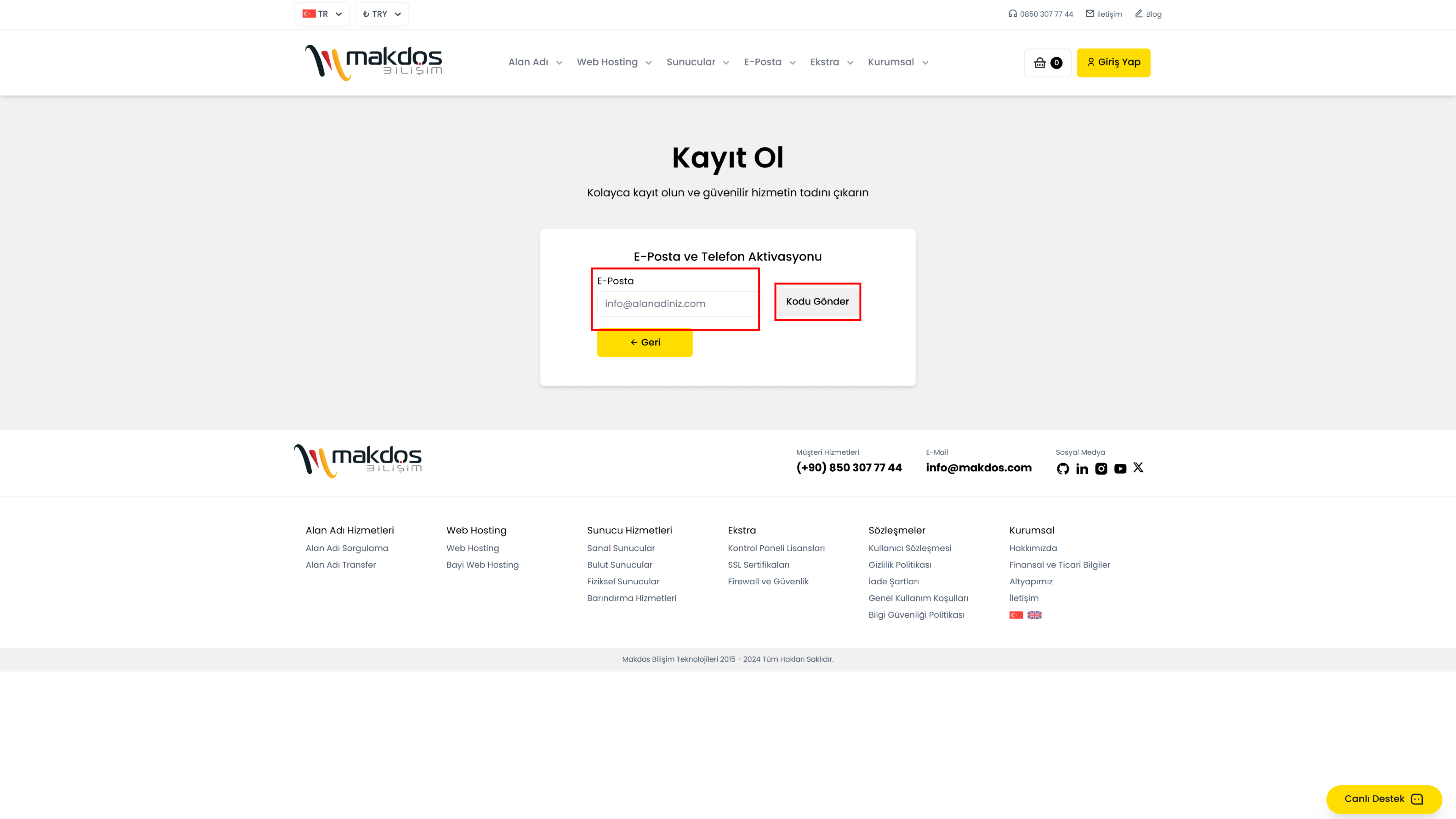This screenshot has height=819, width=1456.
Task: Open Firewall ve Güvenlik link
Action: pos(768,582)
